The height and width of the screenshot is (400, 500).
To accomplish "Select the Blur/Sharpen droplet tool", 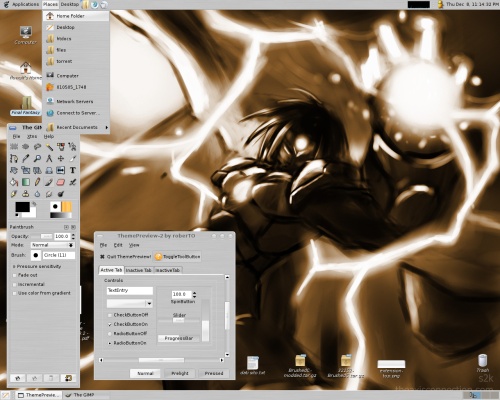I will pos(37,194).
